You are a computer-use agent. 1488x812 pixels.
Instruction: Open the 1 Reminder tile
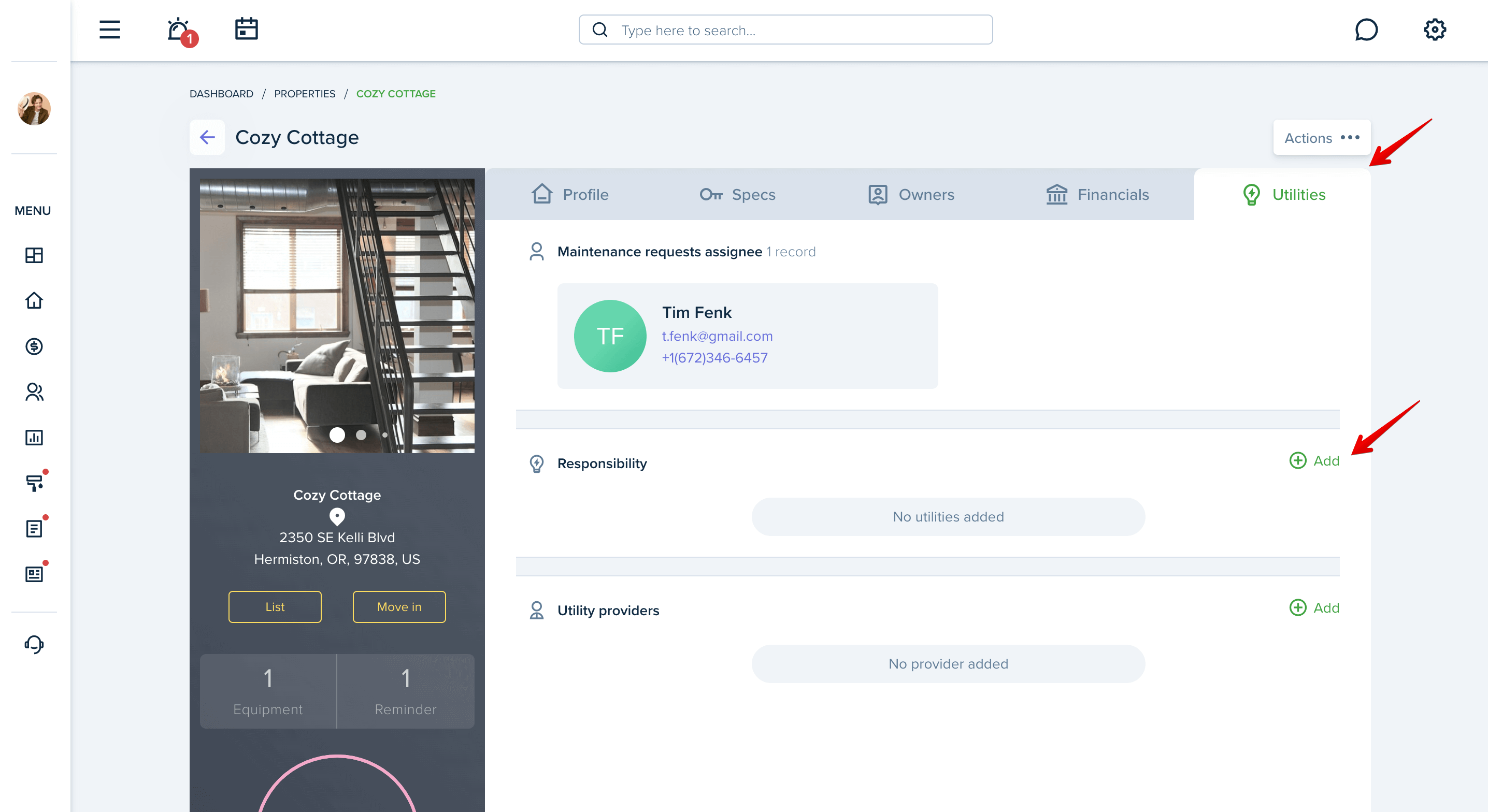pos(406,691)
